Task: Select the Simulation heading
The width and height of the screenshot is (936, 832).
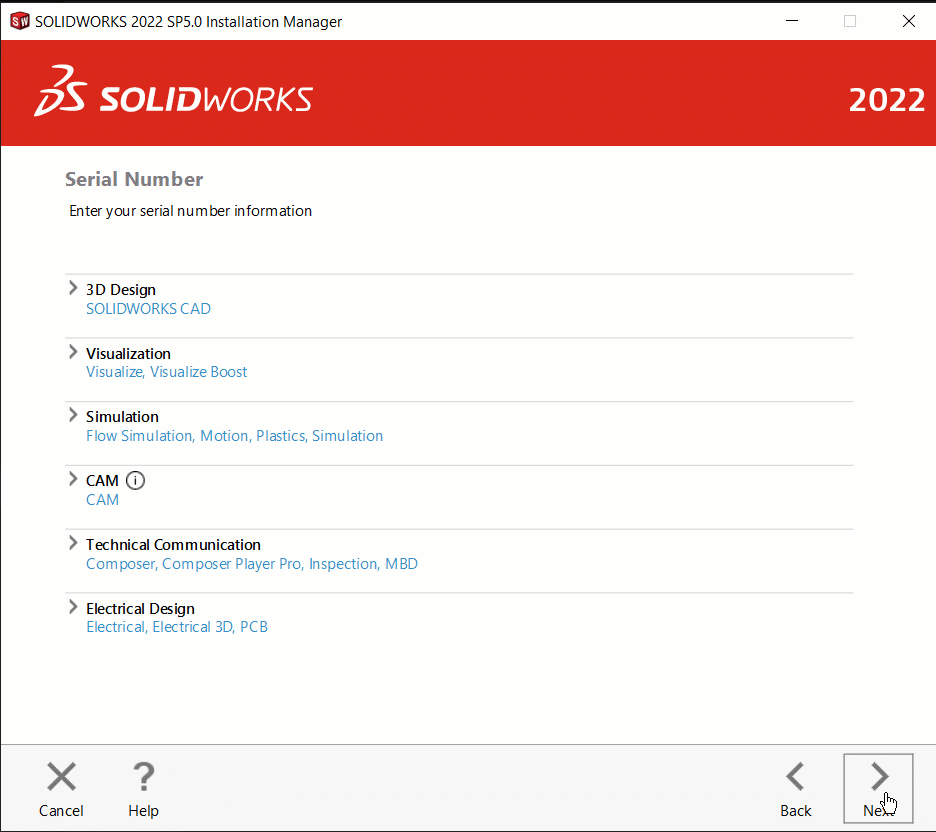Action: 122,417
